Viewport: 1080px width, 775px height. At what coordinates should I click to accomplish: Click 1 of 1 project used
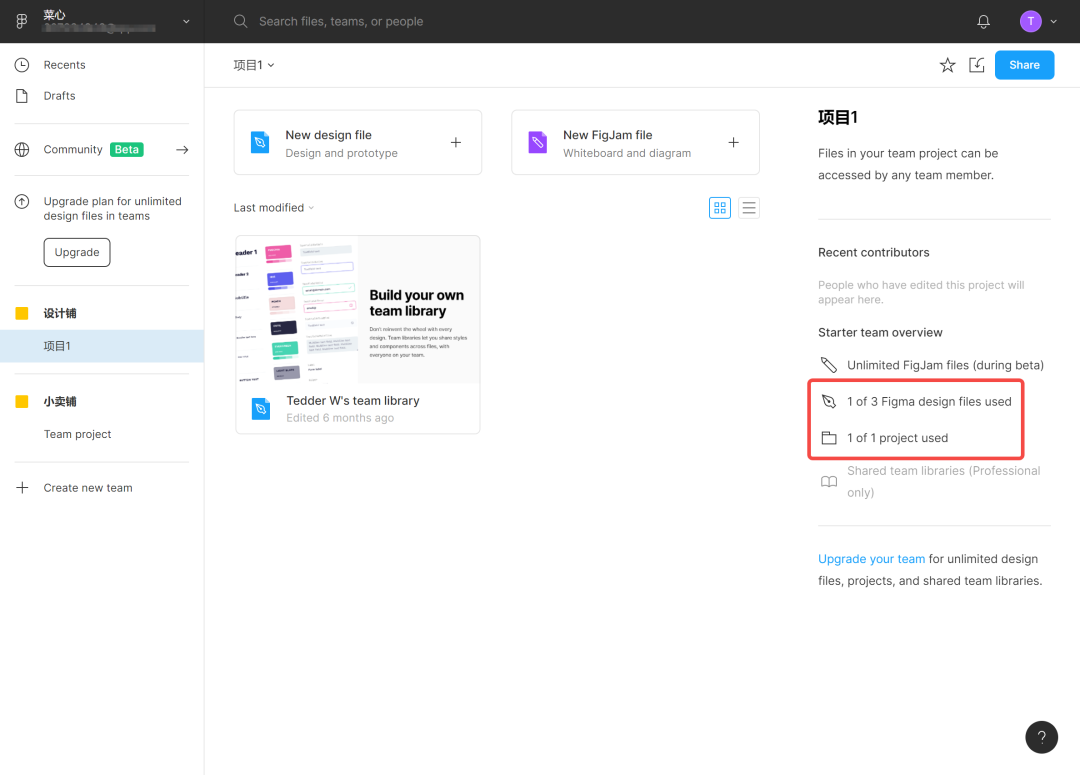point(897,438)
